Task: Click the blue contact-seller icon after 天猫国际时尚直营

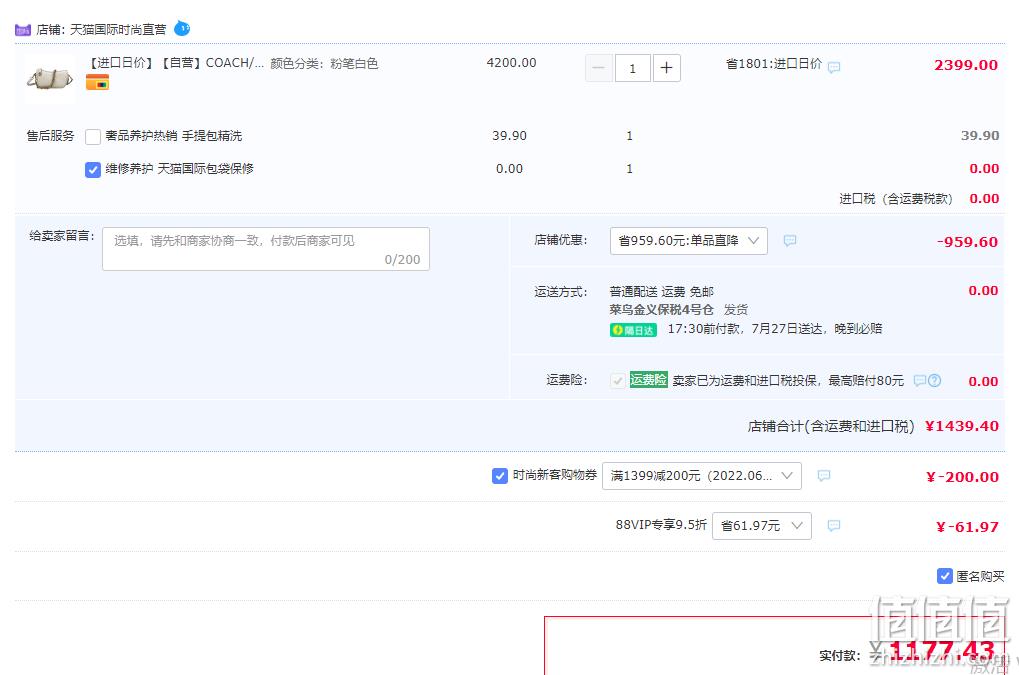Action: [182, 29]
